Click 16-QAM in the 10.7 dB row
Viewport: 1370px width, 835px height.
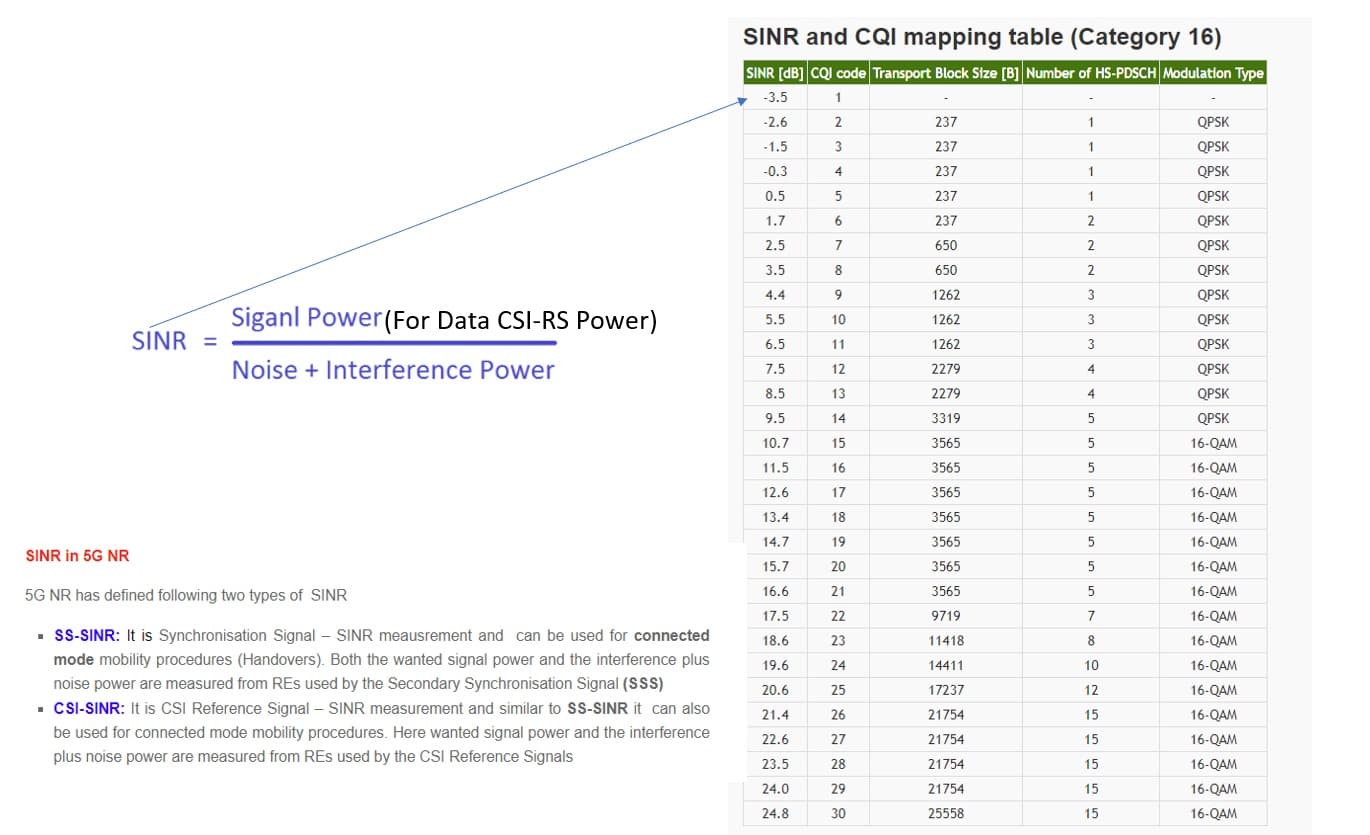tap(1213, 443)
